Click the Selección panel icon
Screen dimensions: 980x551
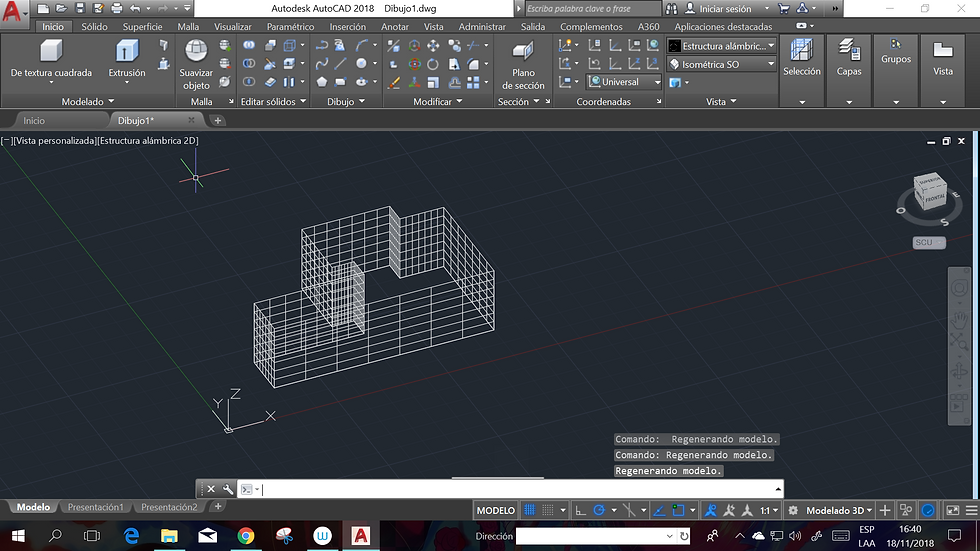click(801, 52)
